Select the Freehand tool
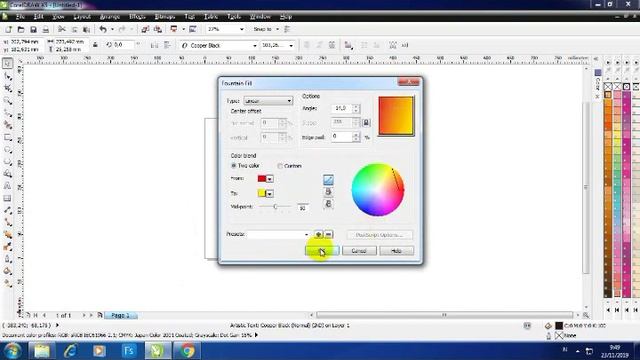The height and width of the screenshot is (360, 640). click(x=7, y=113)
